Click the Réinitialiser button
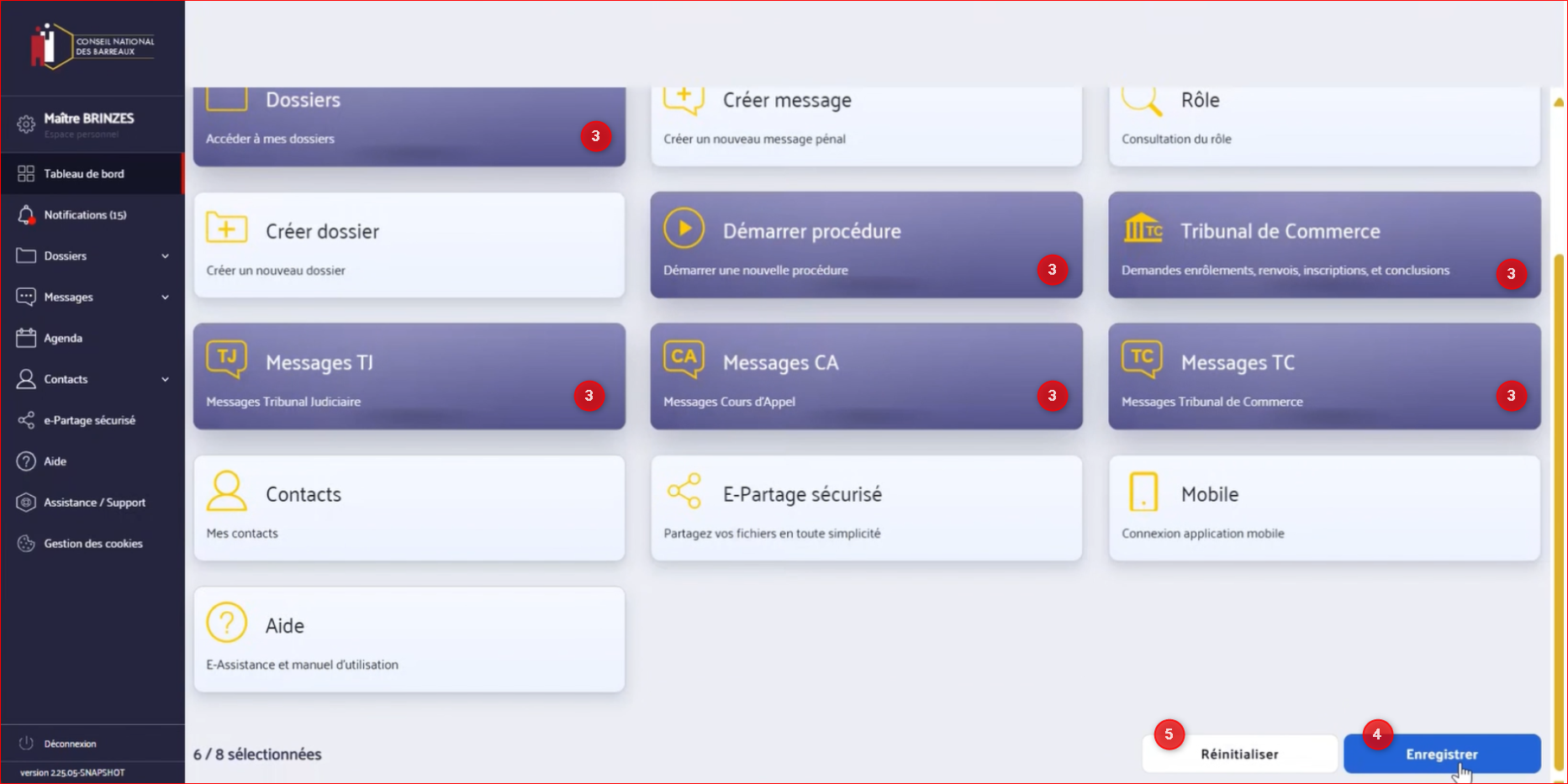 [1239, 754]
